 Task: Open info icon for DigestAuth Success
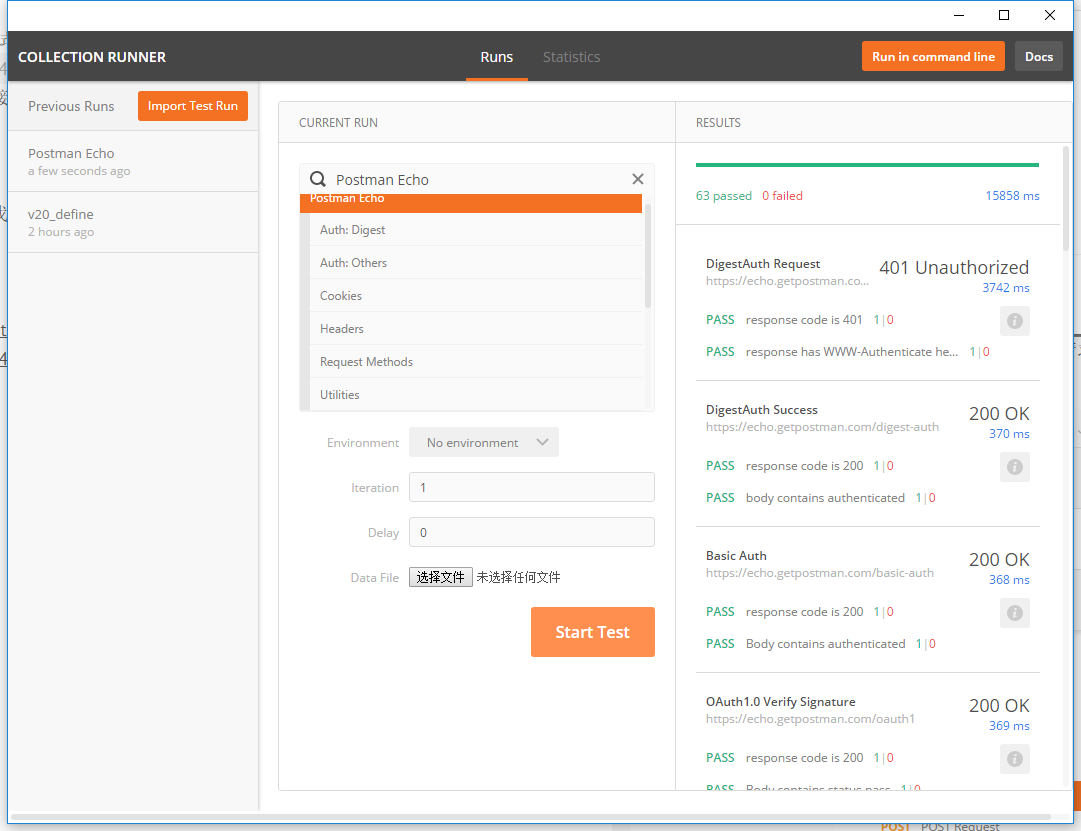point(1014,467)
